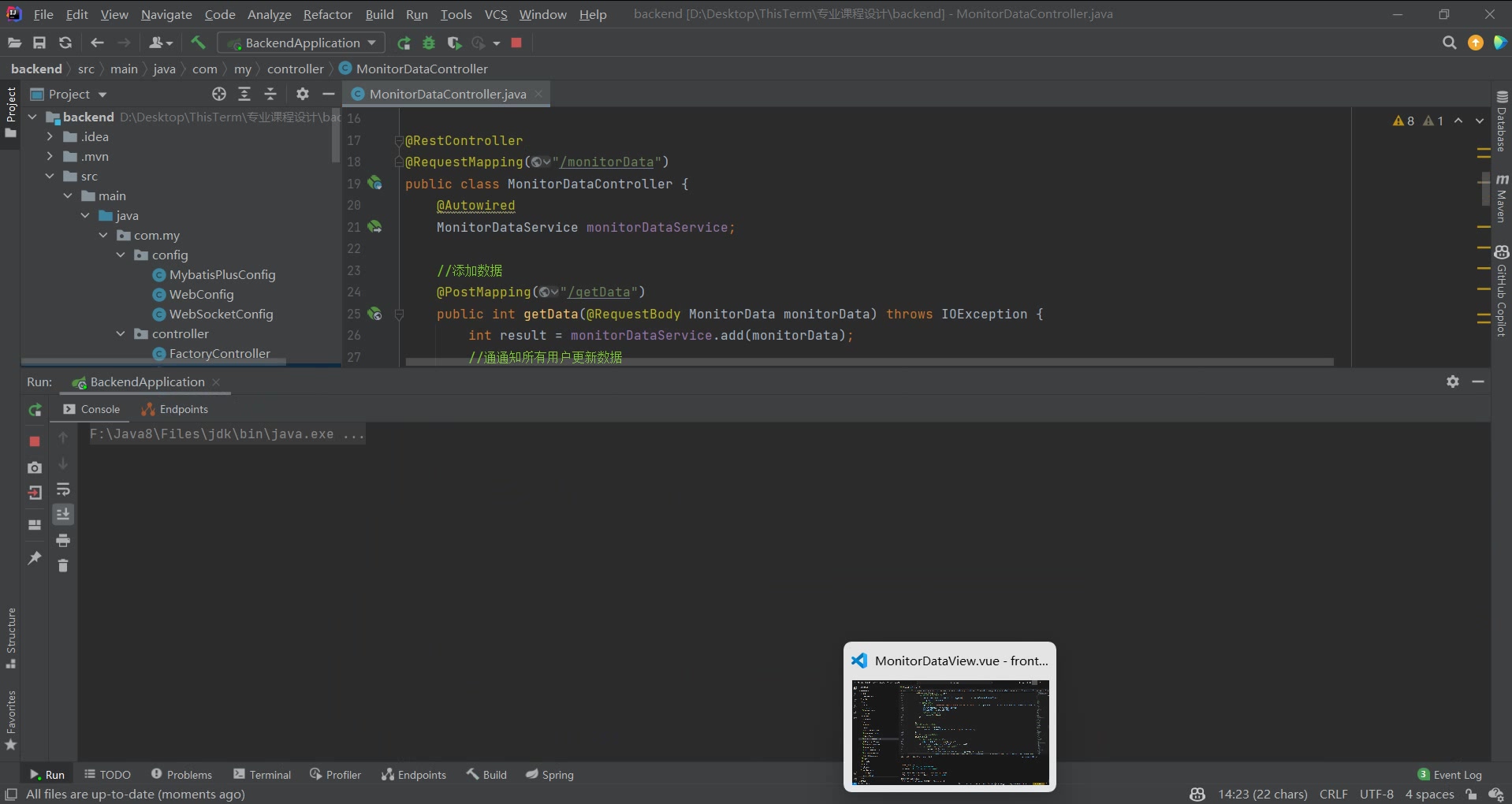Click the Select Opened File target icon
This screenshot has height=804, width=1512.
click(x=219, y=94)
